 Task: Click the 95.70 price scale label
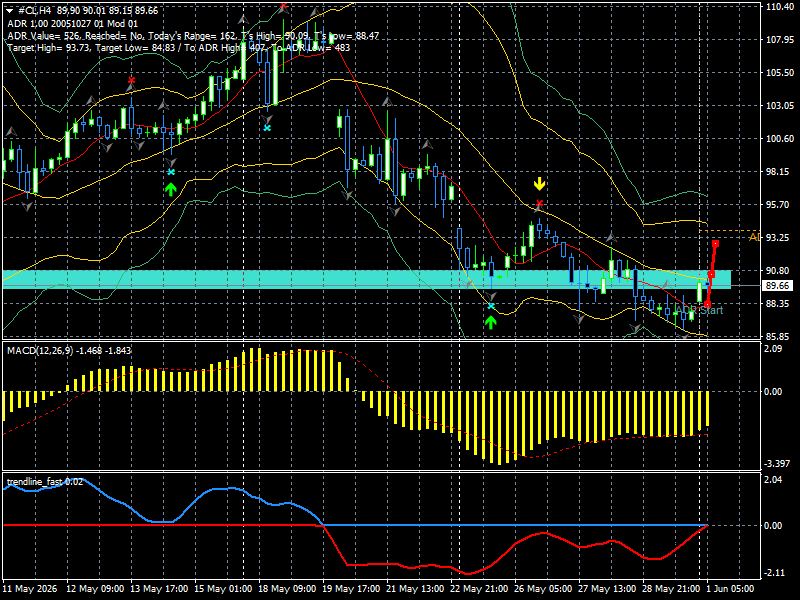[780, 205]
